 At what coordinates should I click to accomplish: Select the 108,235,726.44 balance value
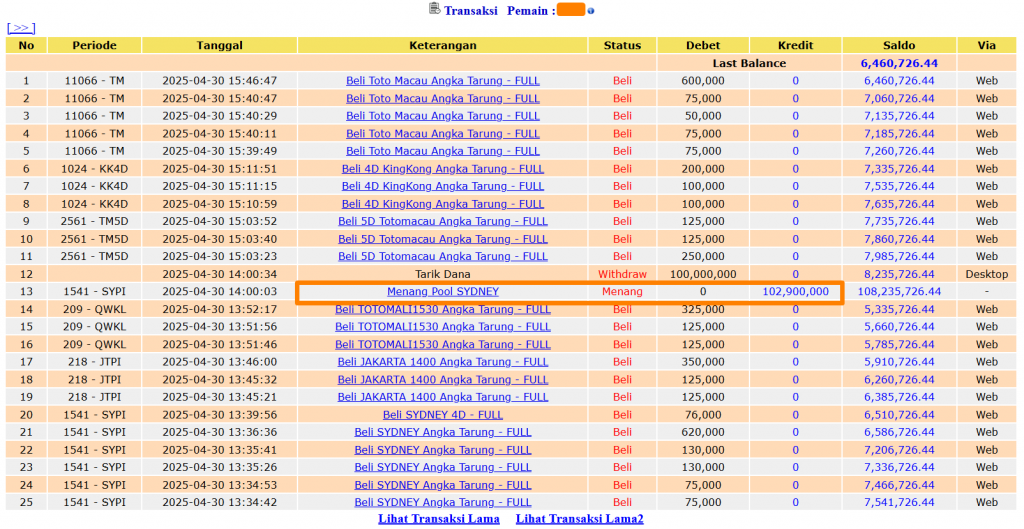tap(899, 291)
